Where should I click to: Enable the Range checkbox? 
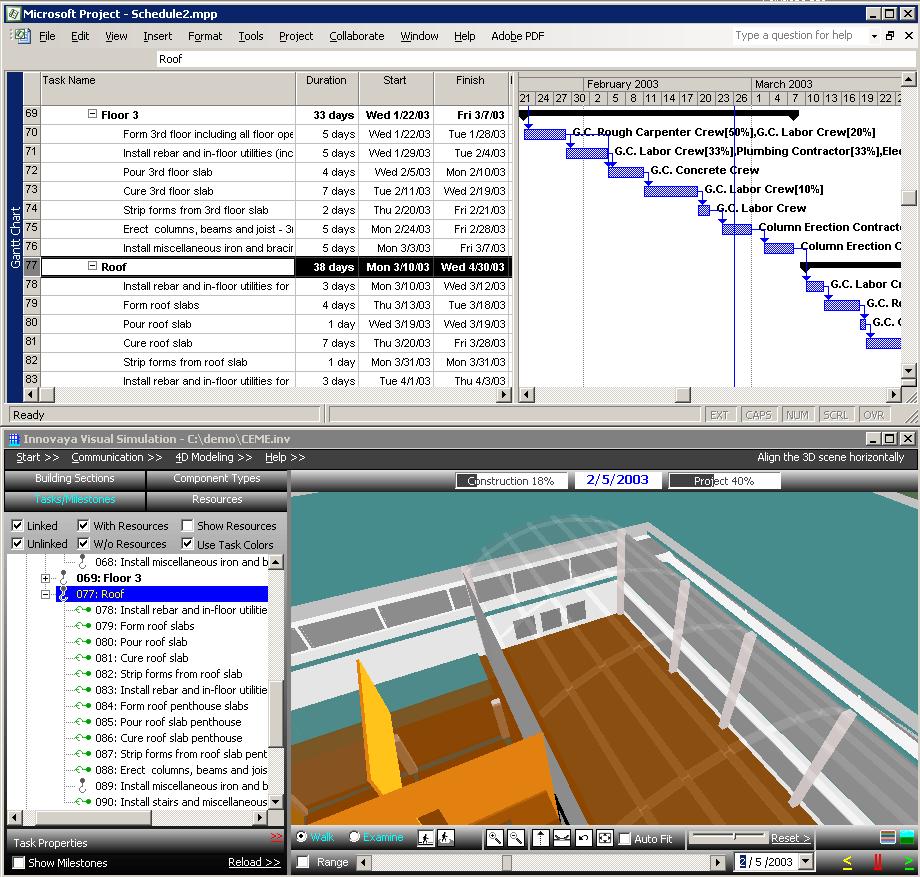(x=303, y=862)
